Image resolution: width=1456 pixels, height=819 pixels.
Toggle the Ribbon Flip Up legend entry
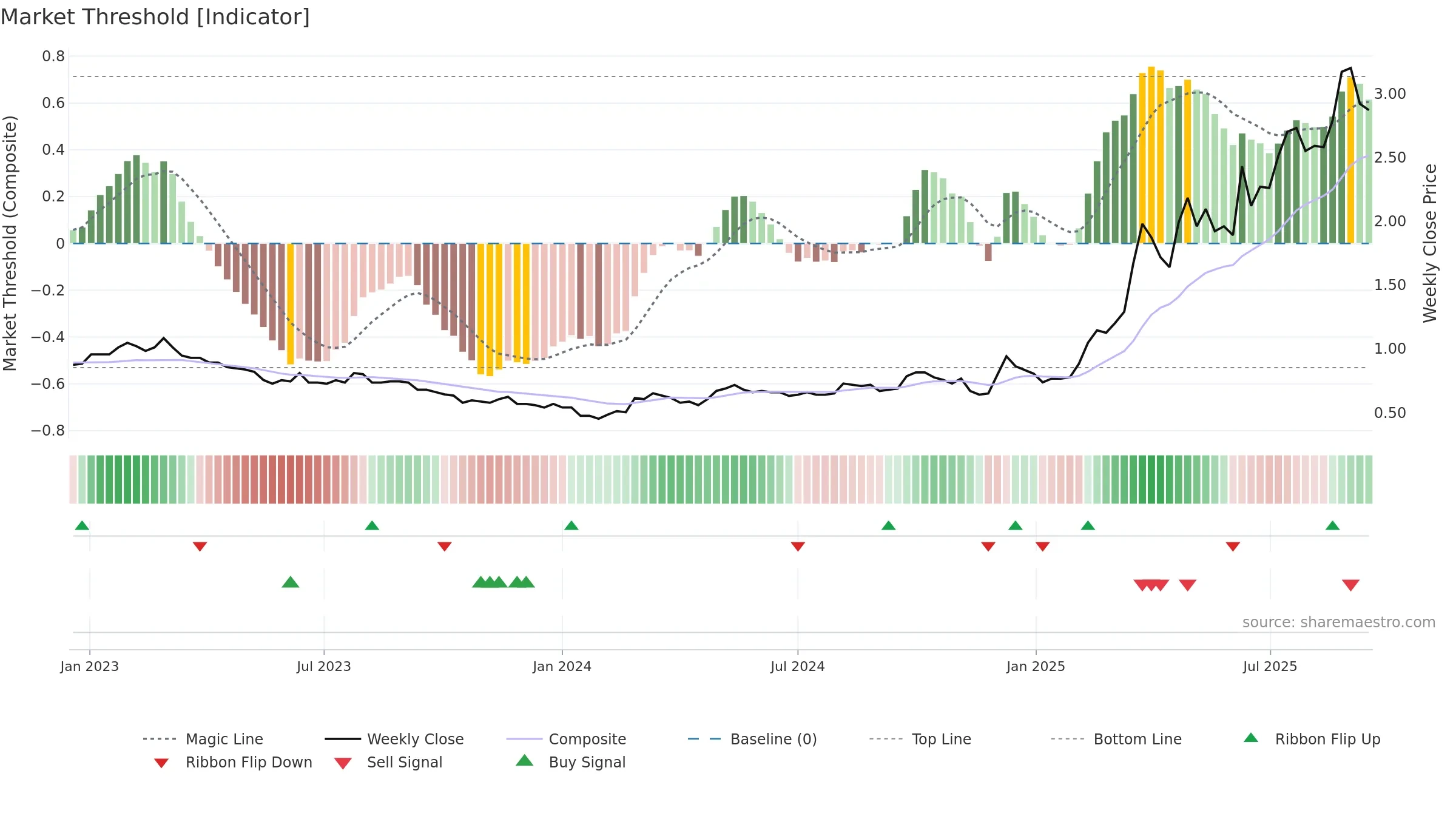click(1312, 739)
